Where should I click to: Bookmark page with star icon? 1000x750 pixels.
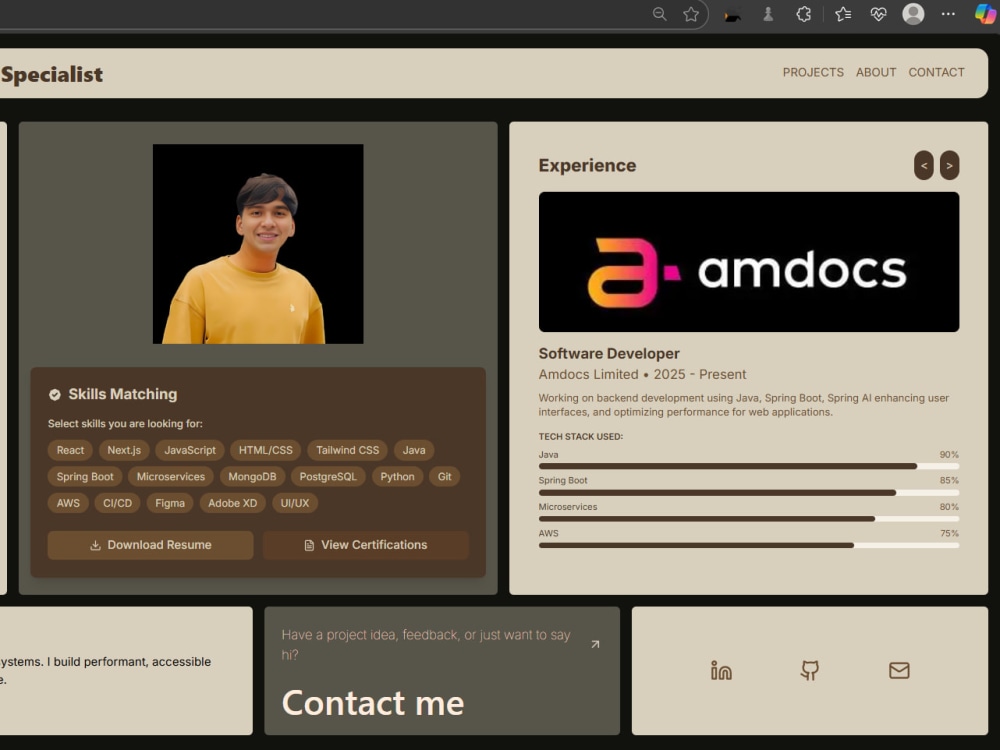coord(691,14)
